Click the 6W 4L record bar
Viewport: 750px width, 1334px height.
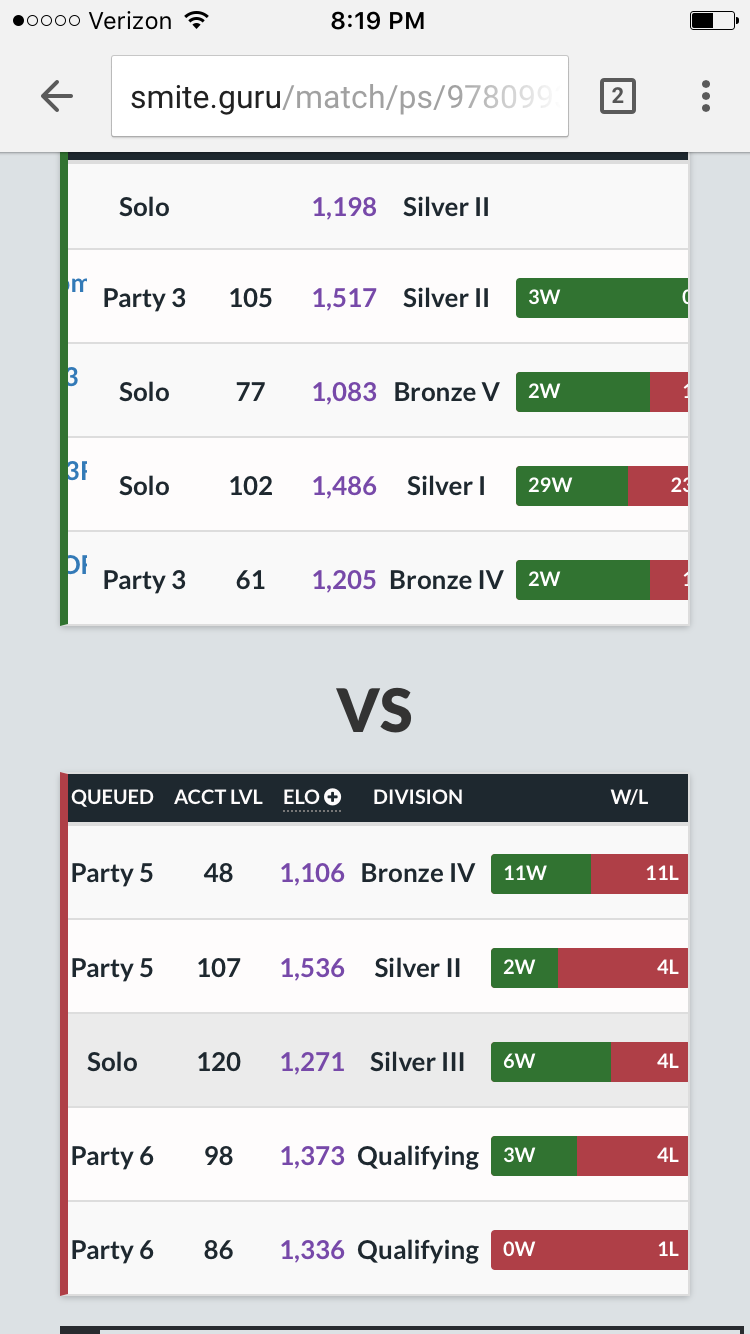[589, 1062]
